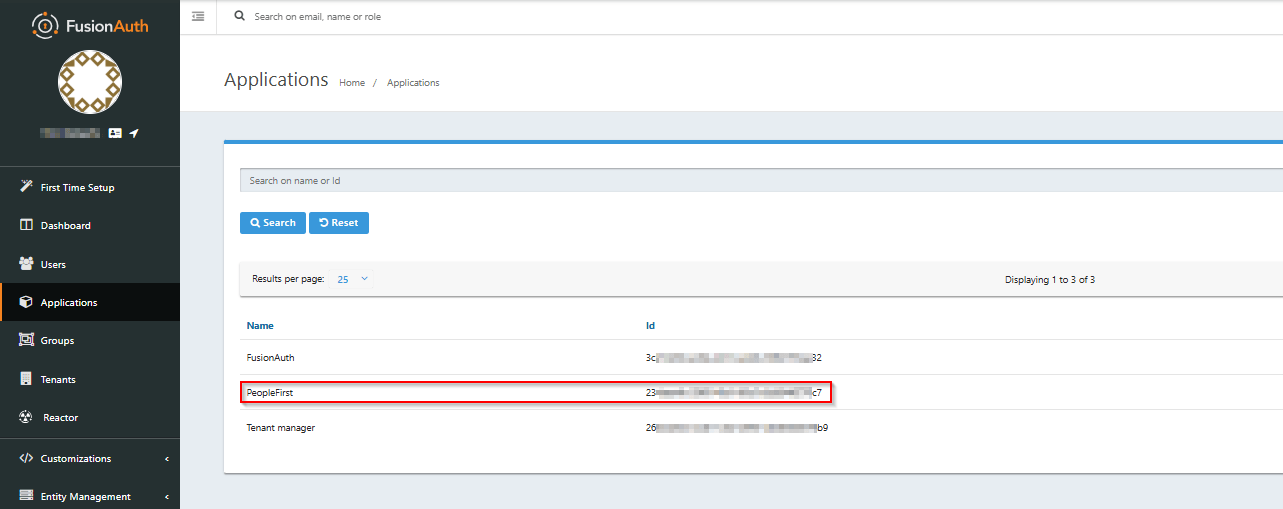The image size is (1283, 509).
Task: Click the magic wand First Time Setup icon
Action: 26,187
